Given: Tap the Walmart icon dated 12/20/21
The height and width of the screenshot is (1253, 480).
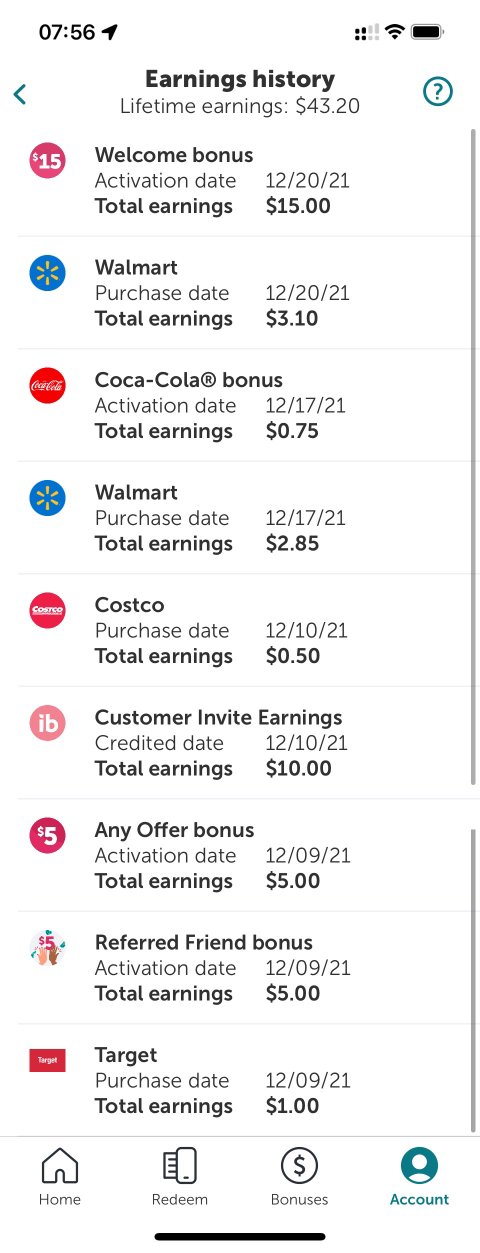Looking at the screenshot, I should pyautogui.click(x=47, y=272).
